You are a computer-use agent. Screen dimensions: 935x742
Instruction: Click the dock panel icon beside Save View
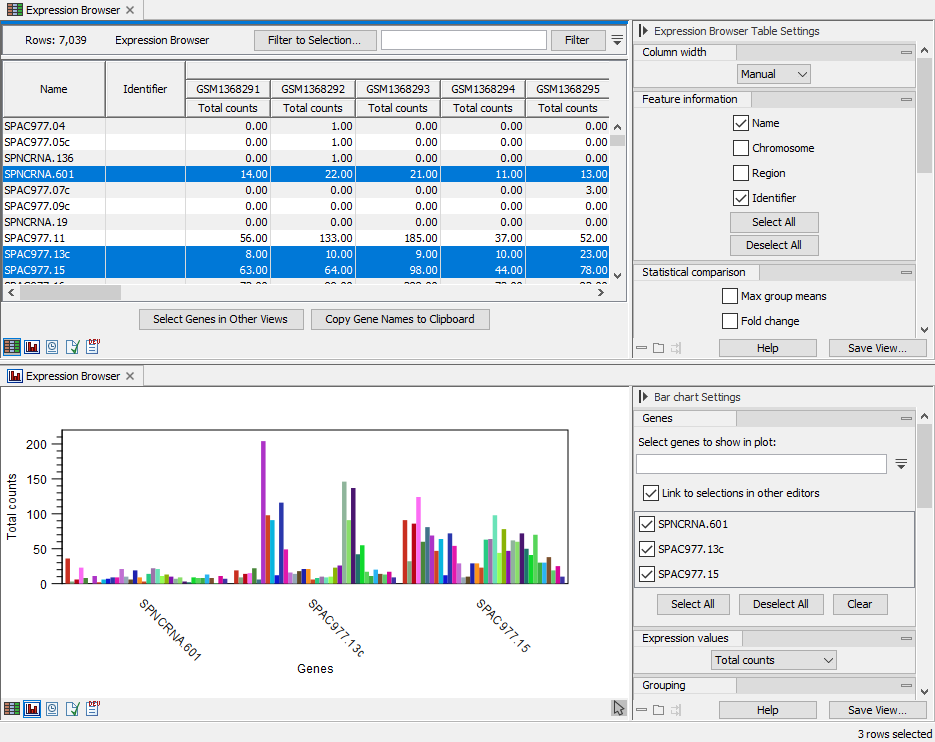678,347
